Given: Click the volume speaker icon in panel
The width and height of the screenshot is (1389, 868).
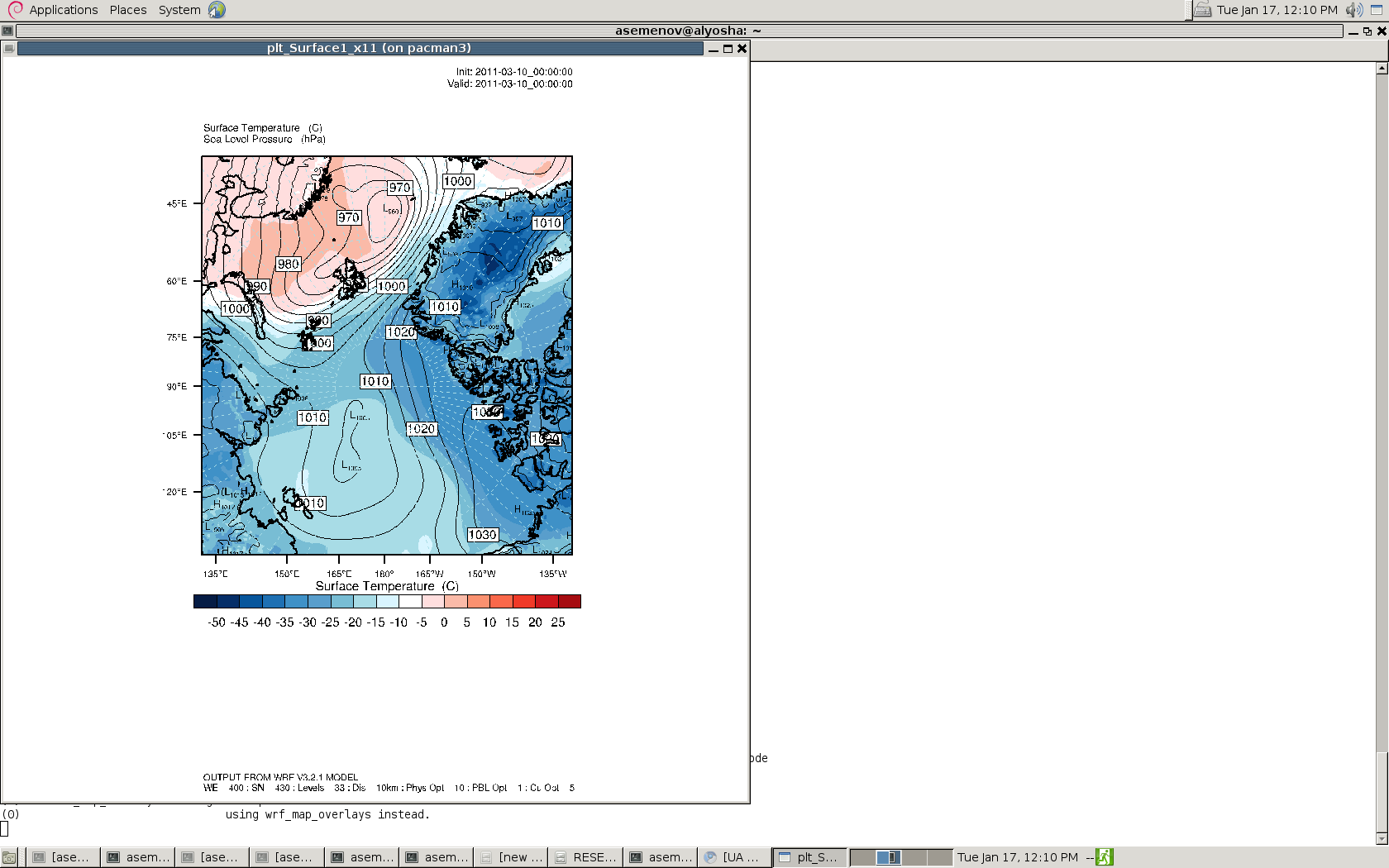Looking at the screenshot, I should 1353,10.
